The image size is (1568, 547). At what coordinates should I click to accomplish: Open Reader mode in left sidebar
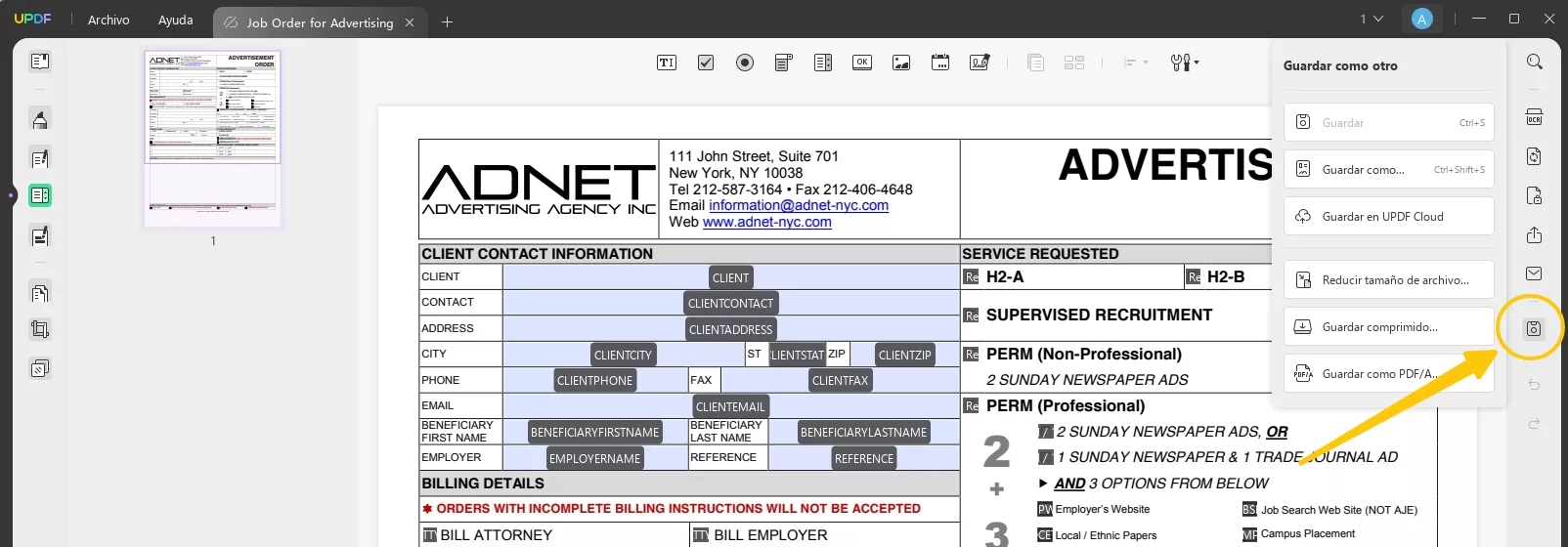(40, 62)
